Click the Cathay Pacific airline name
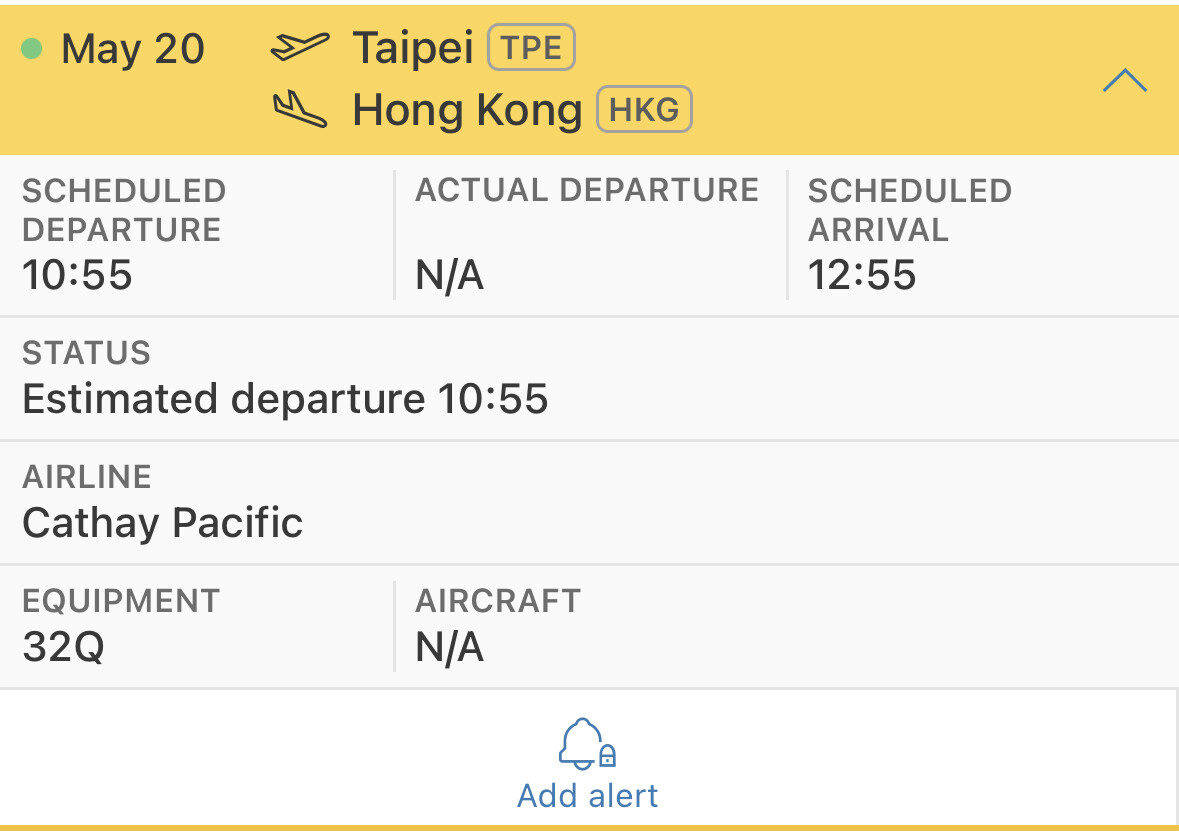Screen dimensions: 1179x831 tap(162, 523)
